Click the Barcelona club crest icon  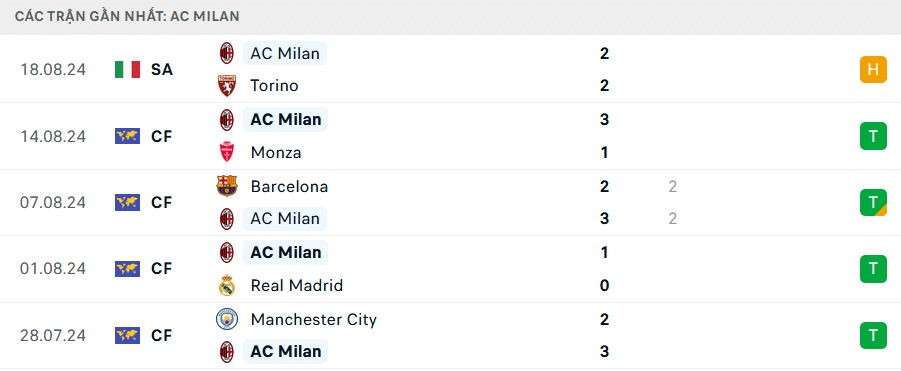coord(226,186)
